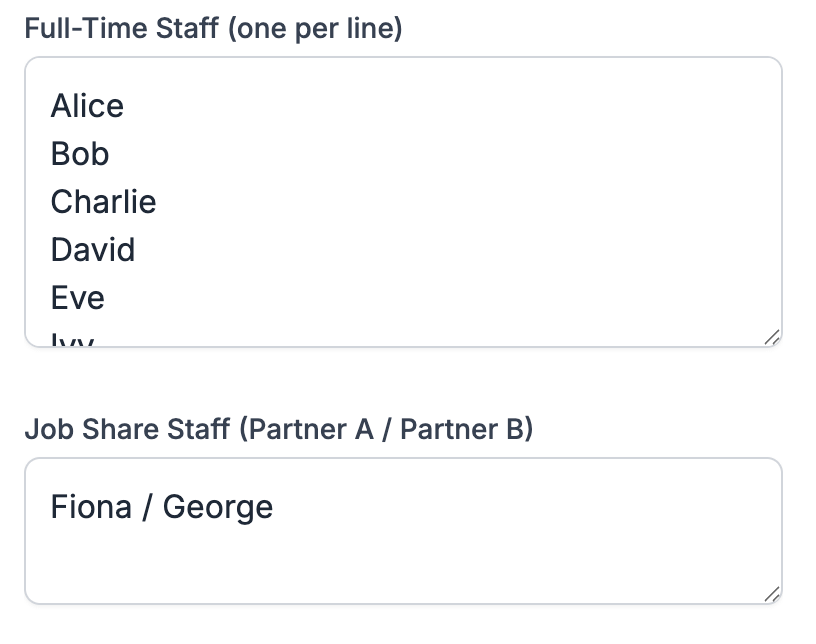Click the name "David" in the staff list
The image size is (816, 644).
pos(93,250)
